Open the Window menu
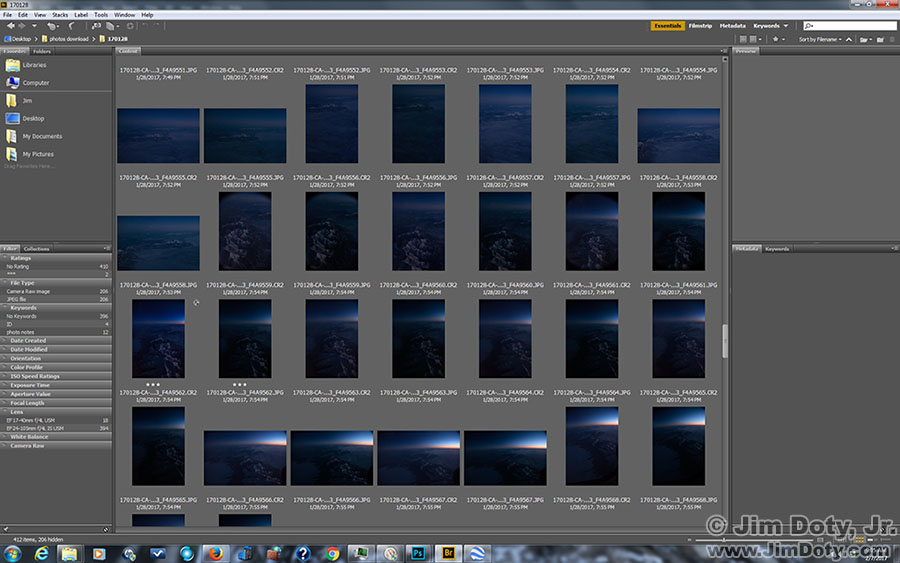 (x=125, y=15)
